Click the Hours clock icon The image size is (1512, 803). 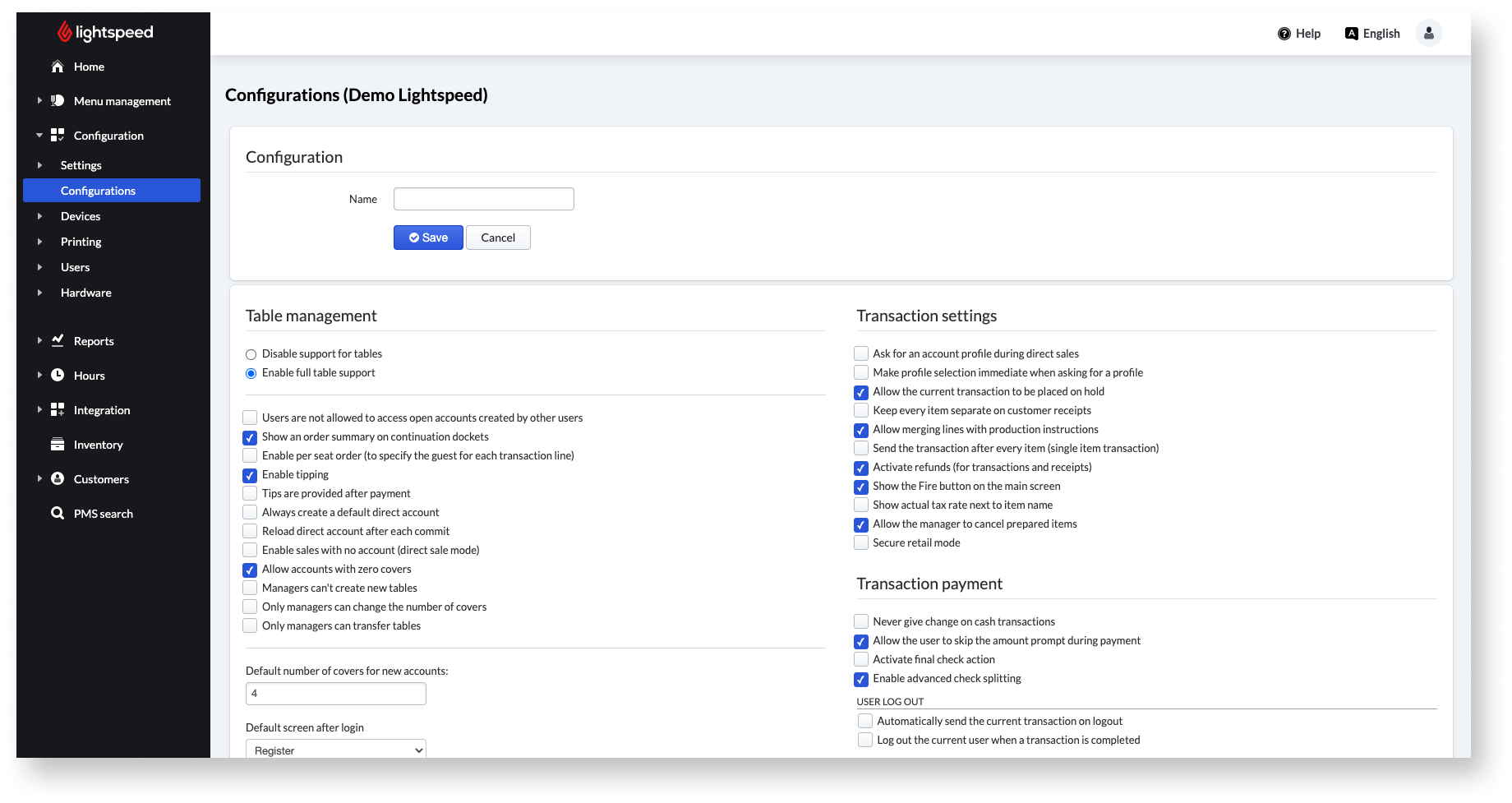[58, 376]
